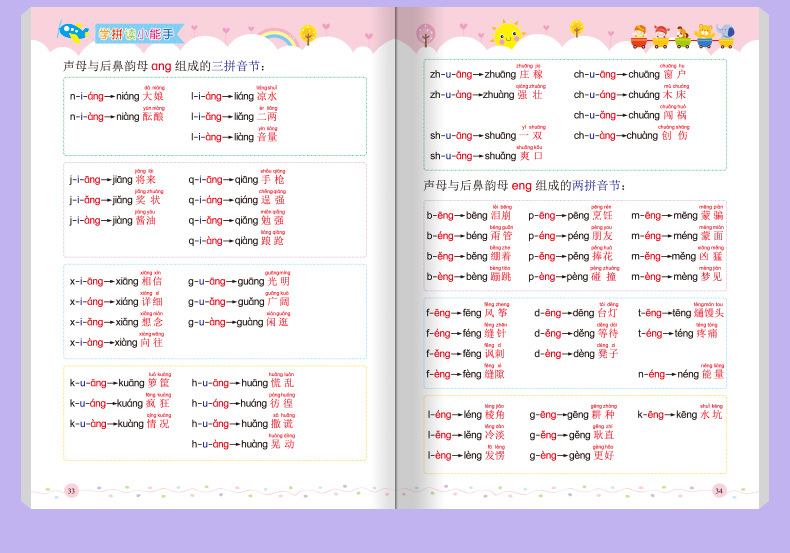The width and height of the screenshot is (790, 553).
Task: Click the brown dog in green cart
Action: [x=682, y=37]
